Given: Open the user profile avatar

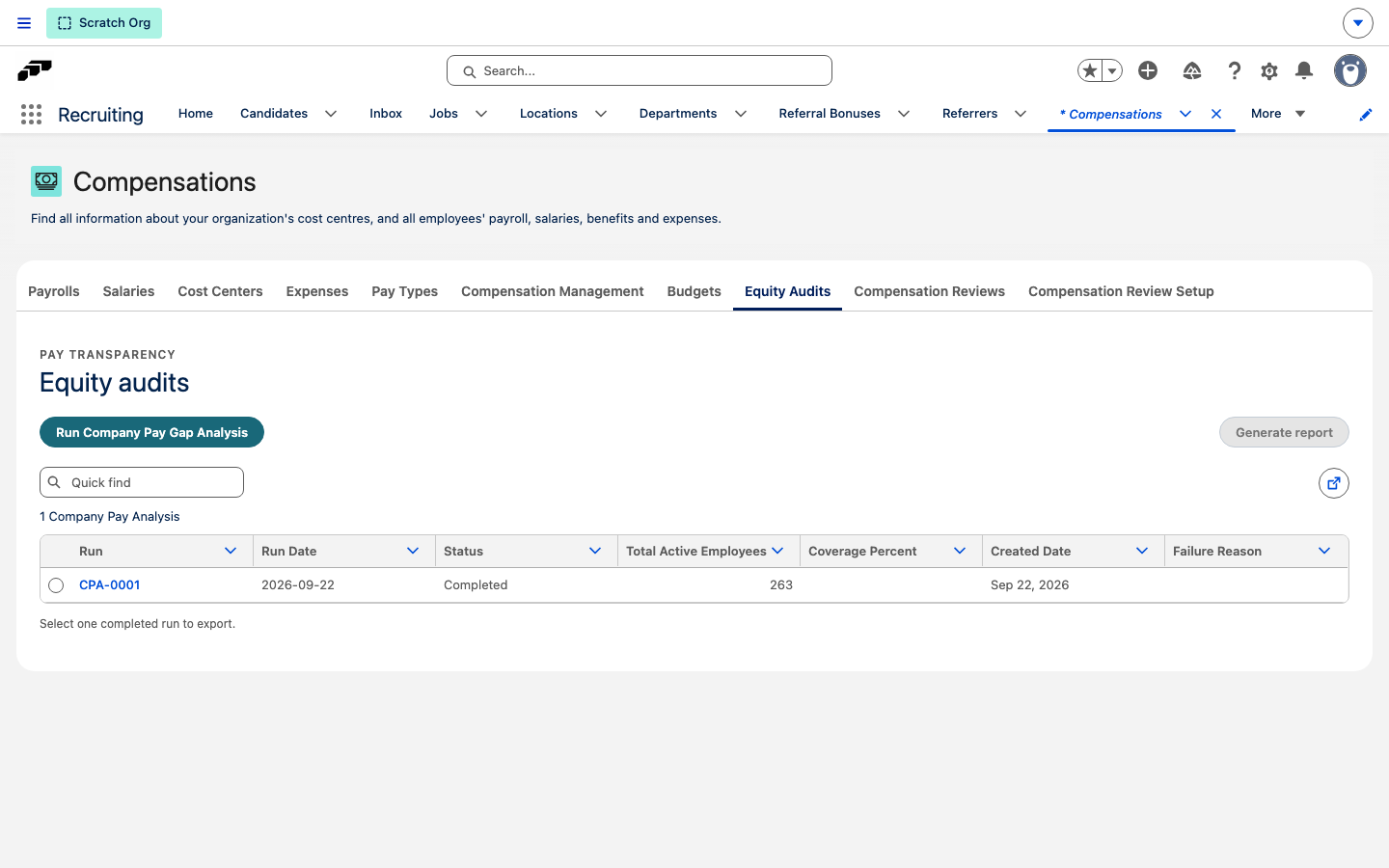Looking at the screenshot, I should coord(1350,70).
